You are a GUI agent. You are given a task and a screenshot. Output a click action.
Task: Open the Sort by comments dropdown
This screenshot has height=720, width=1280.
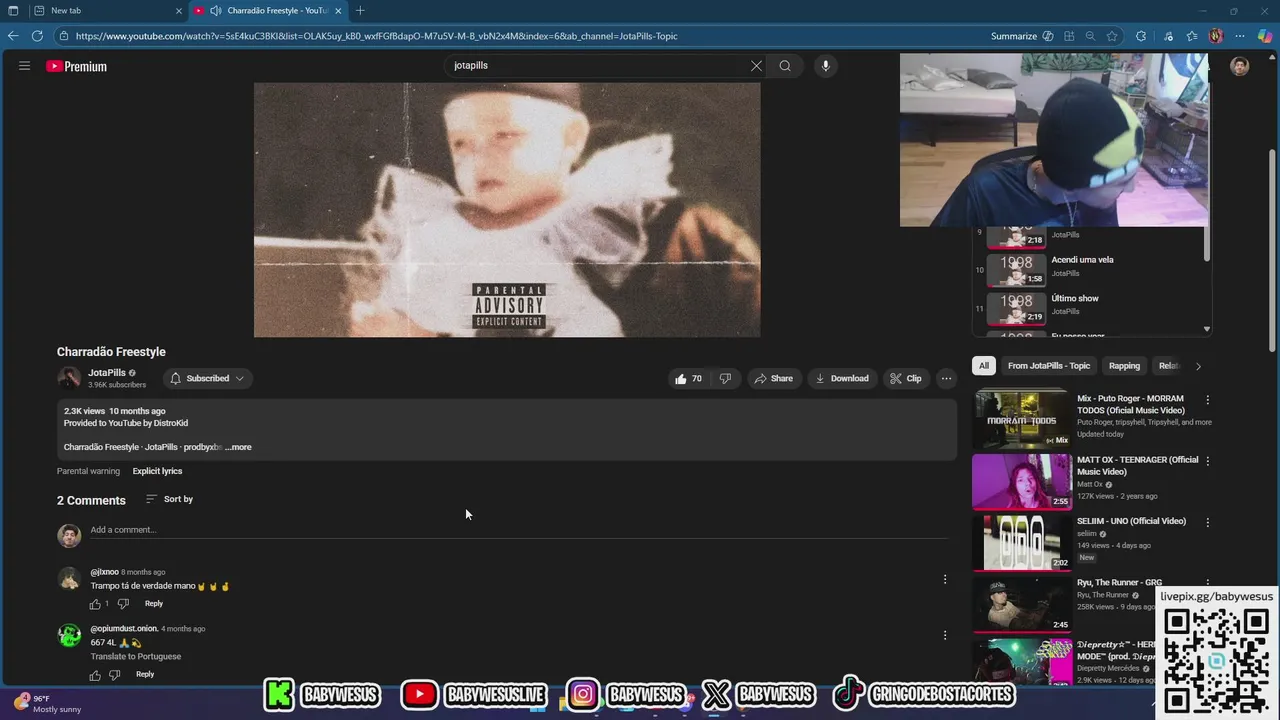169,499
